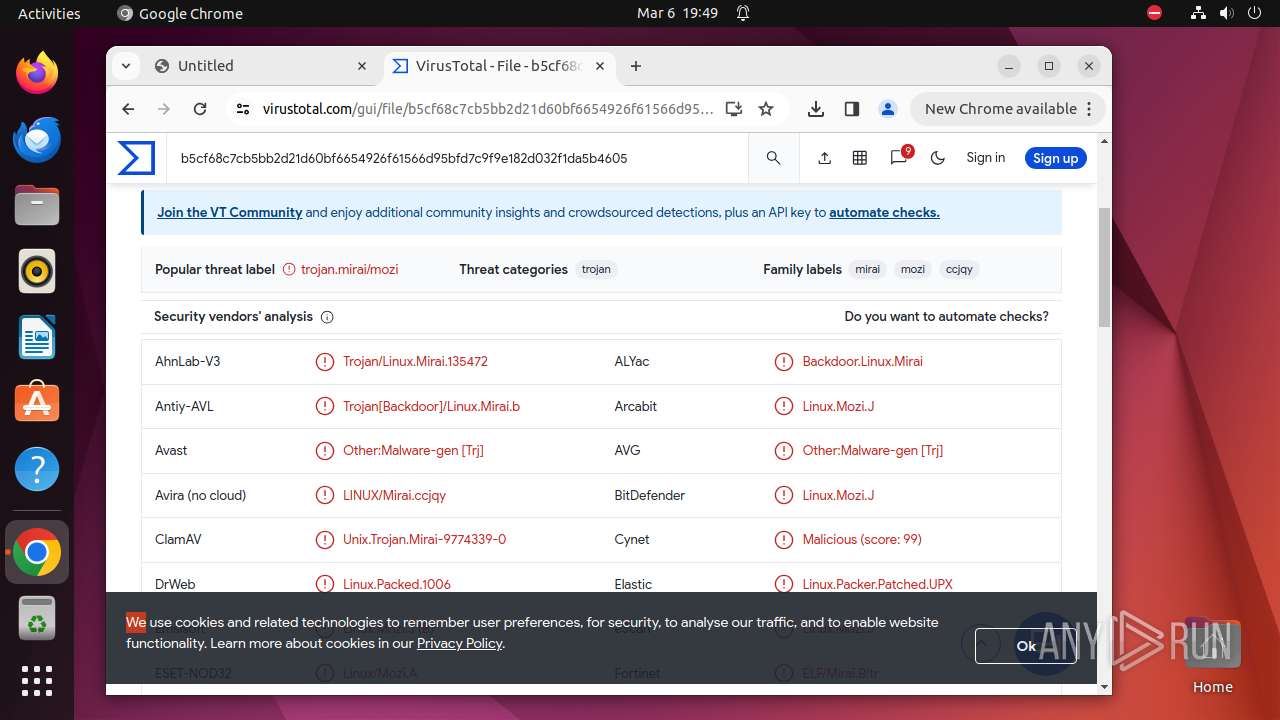Open system volume and power menu
The width and height of the screenshot is (1280, 720).
pyautogui.click(x=1227, y=13)
